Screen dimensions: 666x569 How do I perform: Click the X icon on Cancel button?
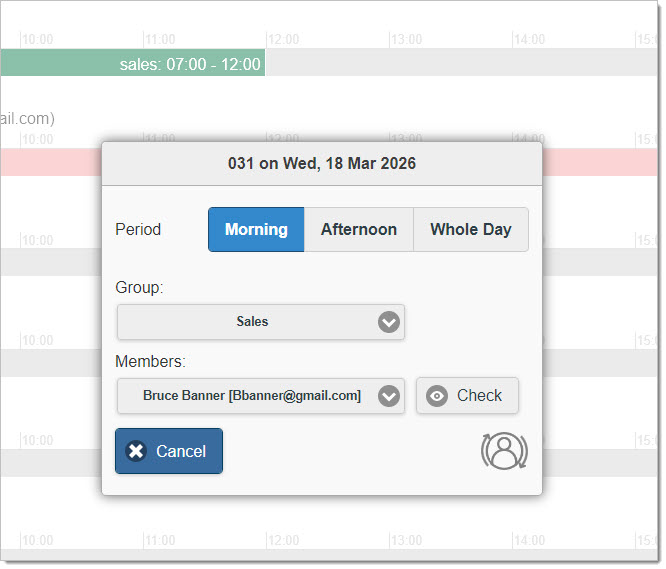coord(137,451)
